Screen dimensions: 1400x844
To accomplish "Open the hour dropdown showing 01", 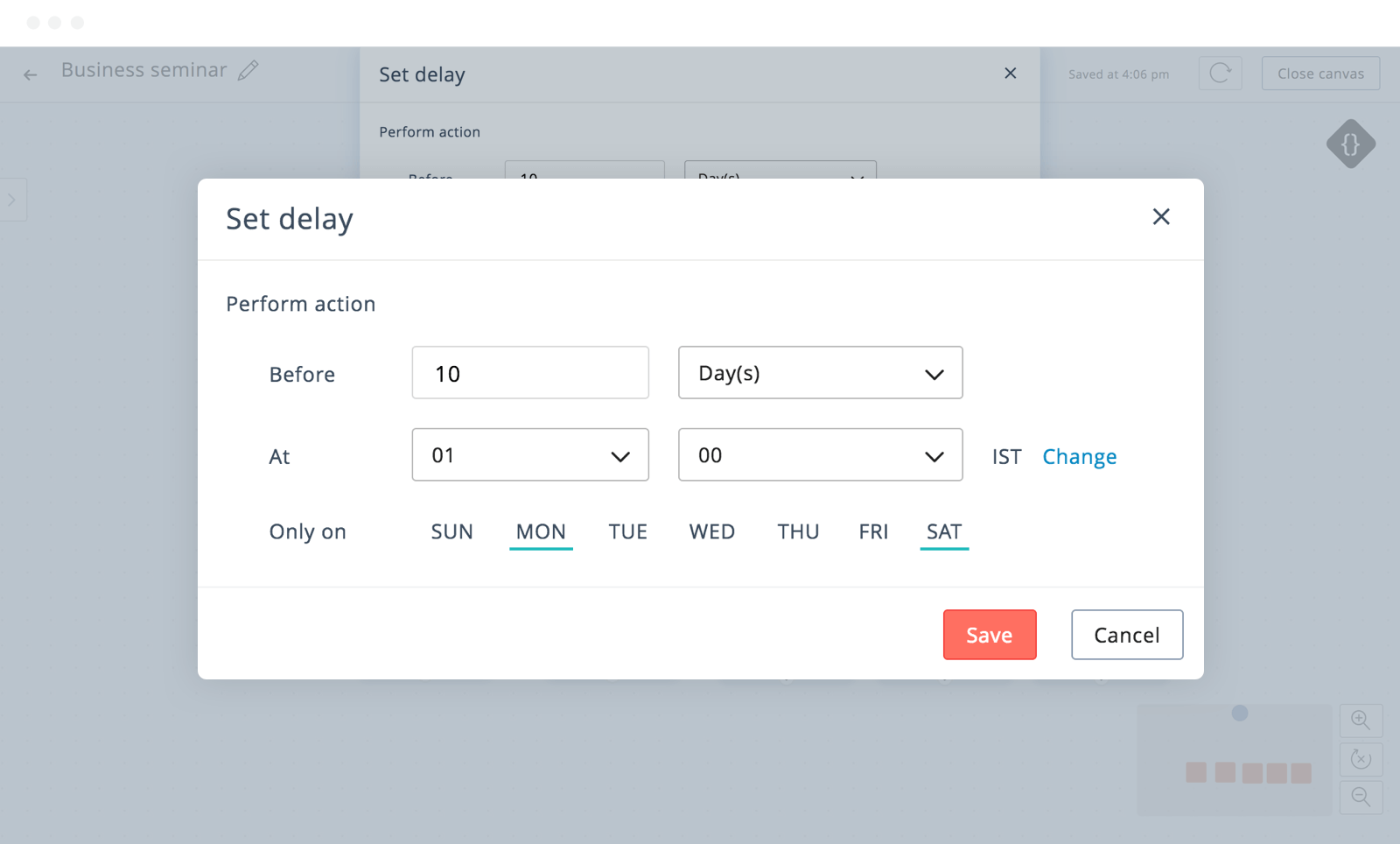I will click(530, 455).
